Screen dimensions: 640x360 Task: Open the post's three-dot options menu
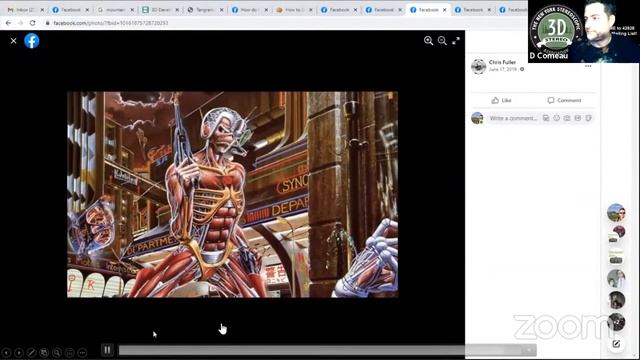[588, 66]
